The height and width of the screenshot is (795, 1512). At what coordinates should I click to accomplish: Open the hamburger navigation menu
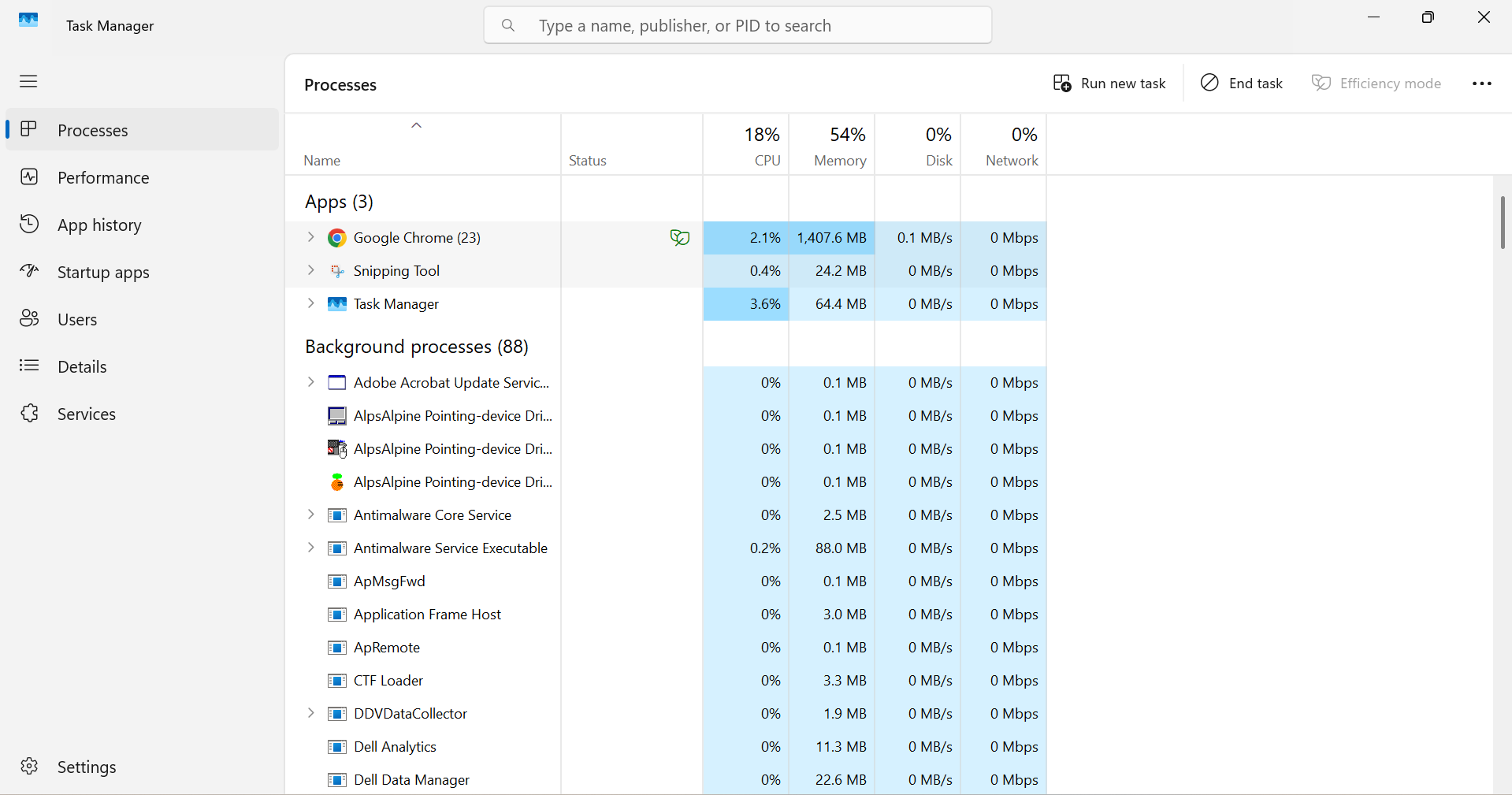28,81
